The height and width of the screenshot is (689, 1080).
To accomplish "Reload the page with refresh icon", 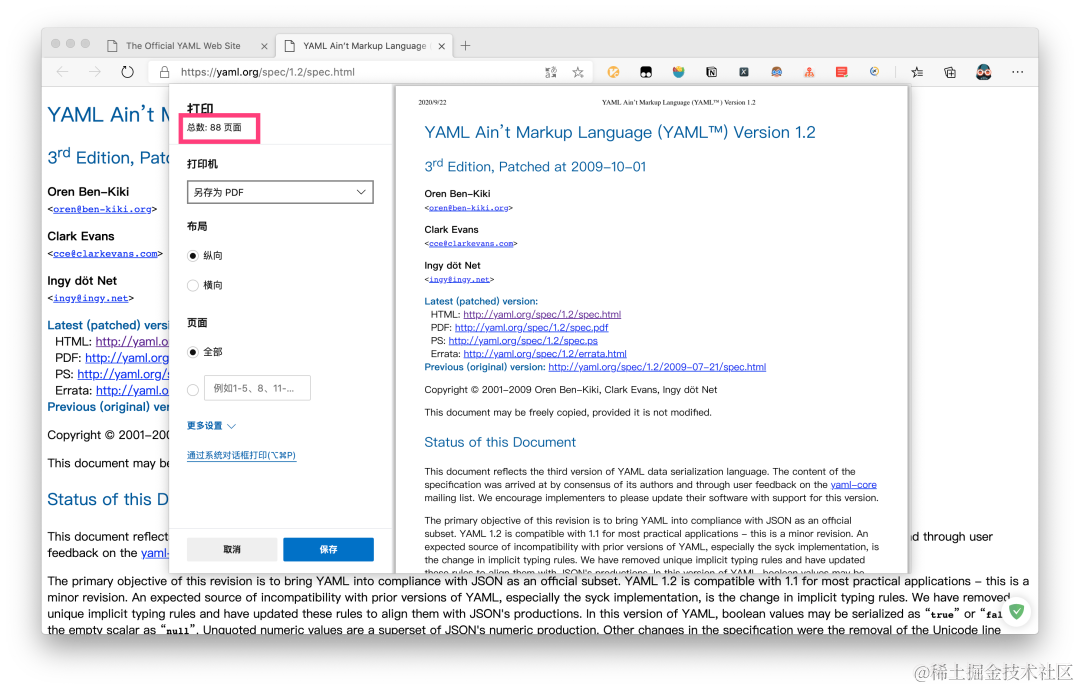I will click(x=127, y=72).
